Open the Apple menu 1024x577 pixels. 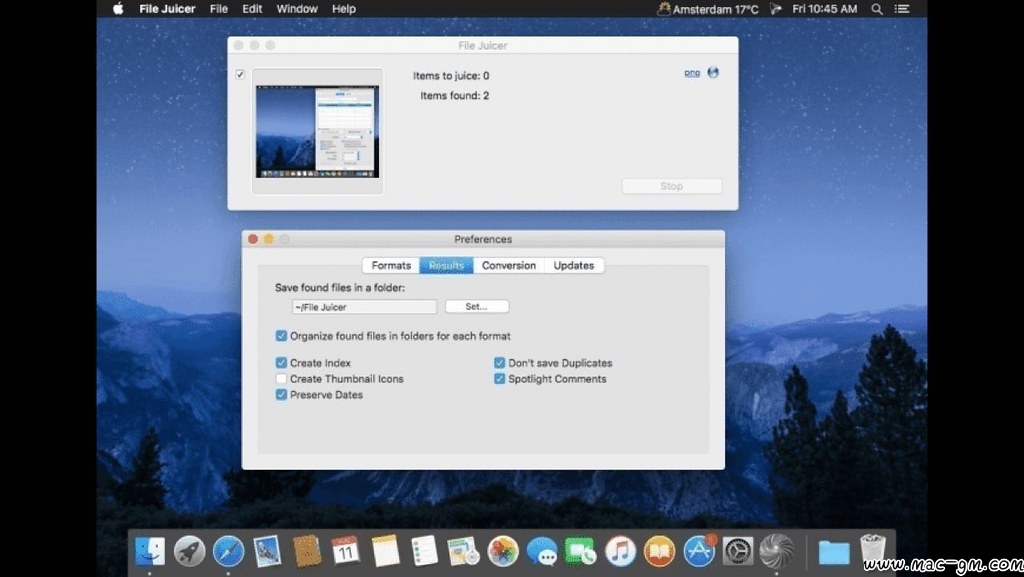click(x=118, y=8)
